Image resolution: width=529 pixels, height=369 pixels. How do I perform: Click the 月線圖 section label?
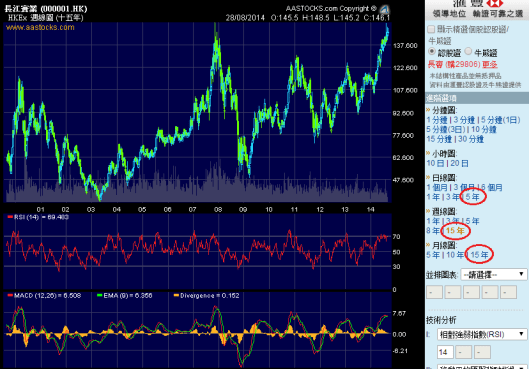pos(444,245)
